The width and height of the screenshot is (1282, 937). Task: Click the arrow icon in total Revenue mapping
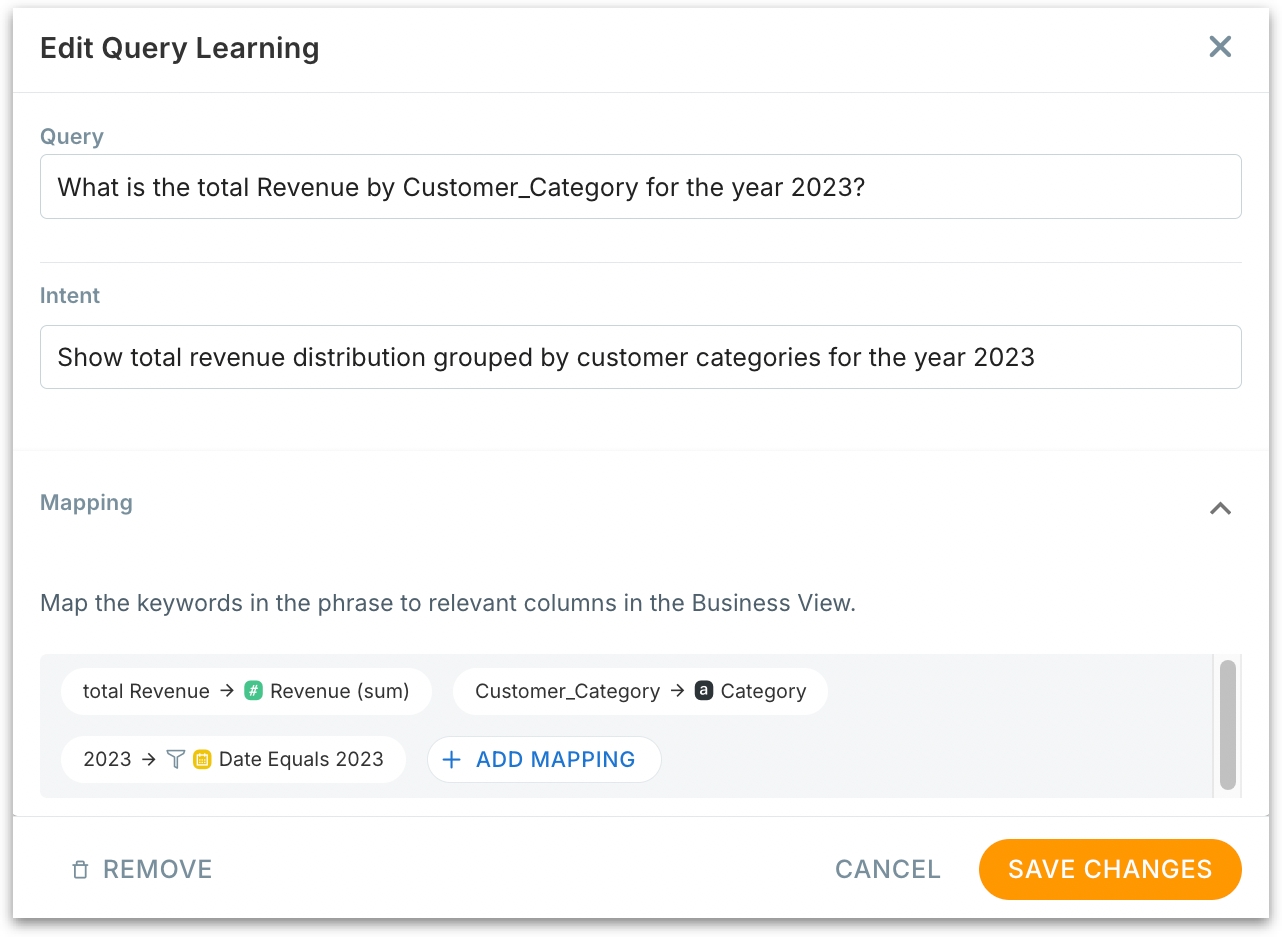[227, 691]
